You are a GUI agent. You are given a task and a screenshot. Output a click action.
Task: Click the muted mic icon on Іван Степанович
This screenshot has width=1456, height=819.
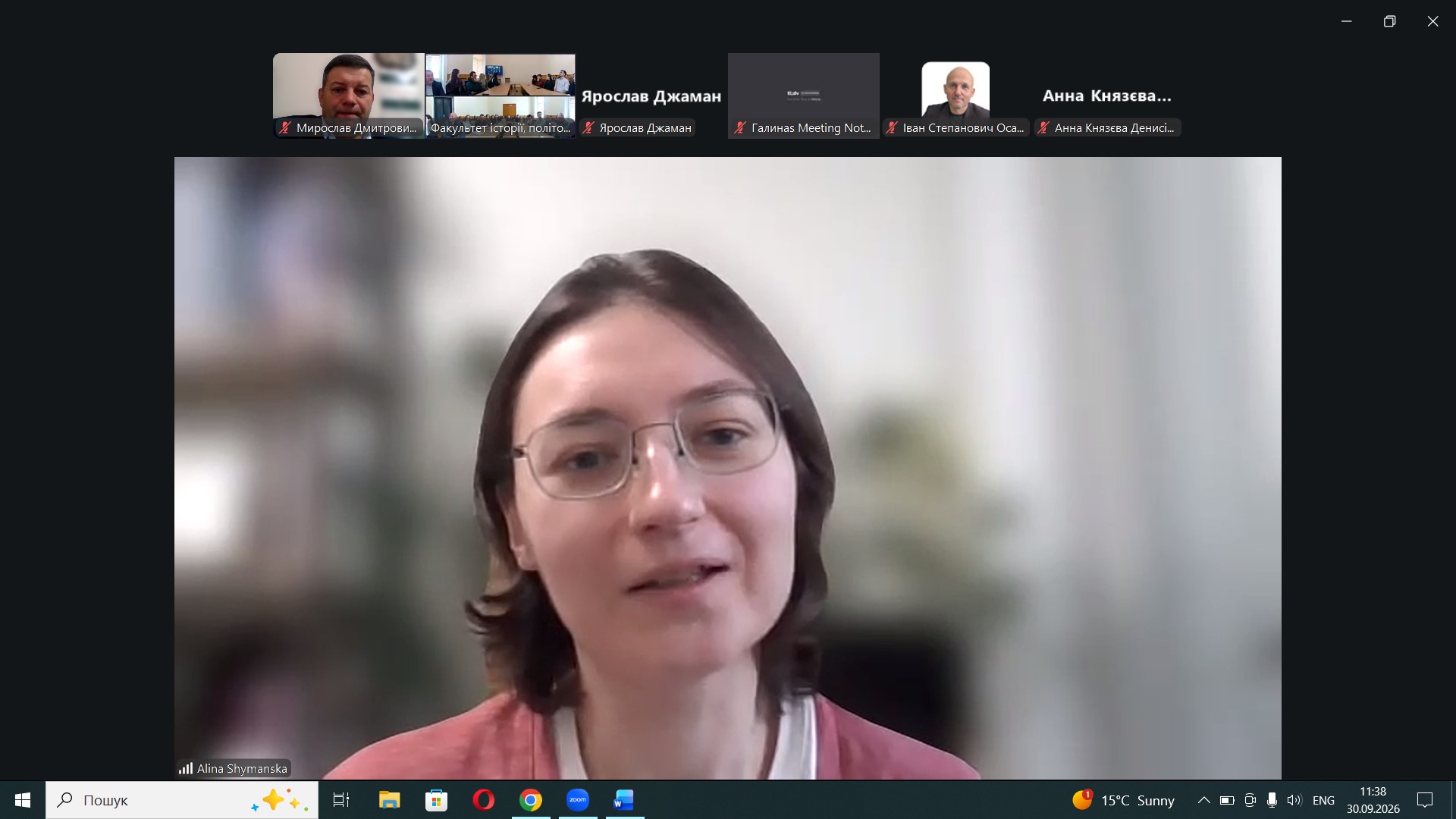click(x=892, y=128)
